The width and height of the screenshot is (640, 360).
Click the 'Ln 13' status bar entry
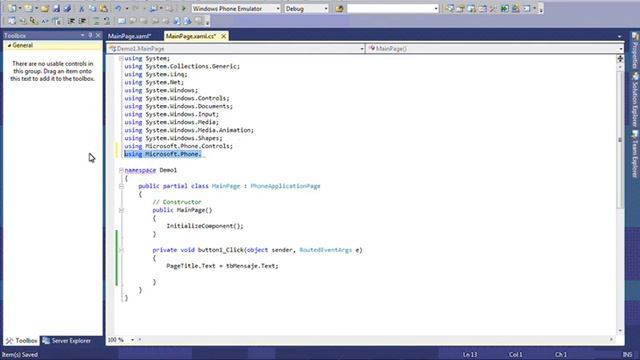point(470,354)
